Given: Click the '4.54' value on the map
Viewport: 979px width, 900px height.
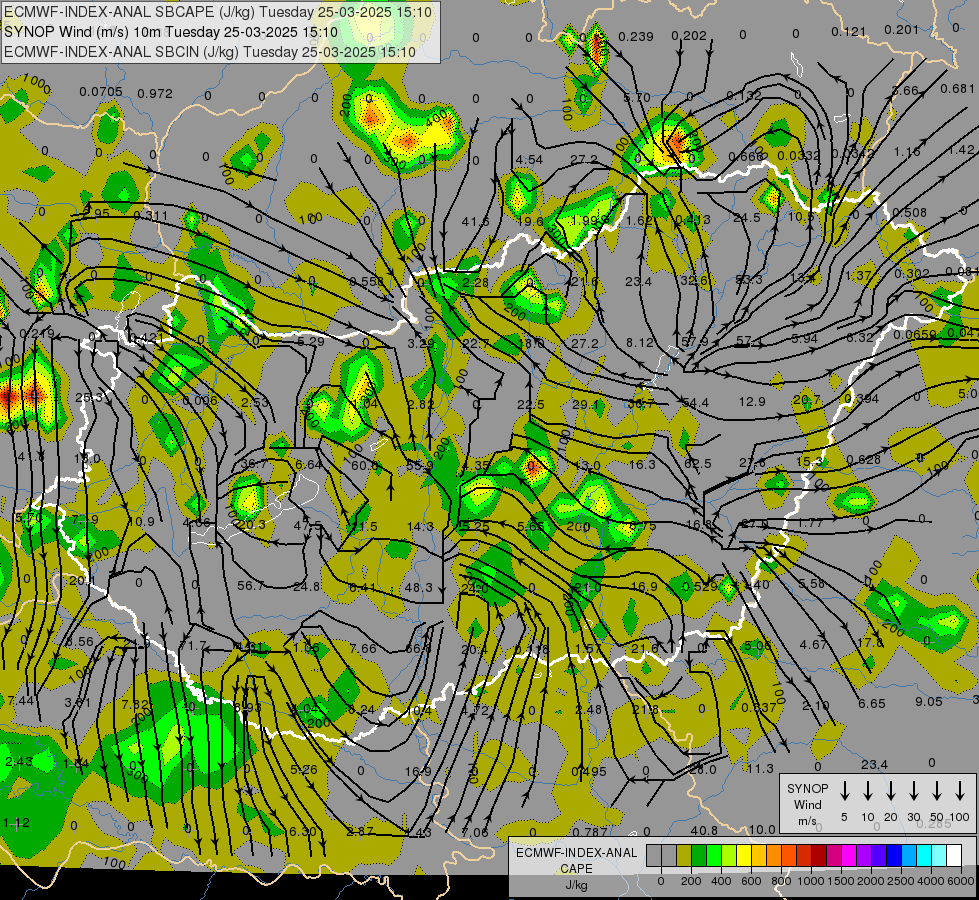Looking at the screenshot, I should tap(529, 160).
